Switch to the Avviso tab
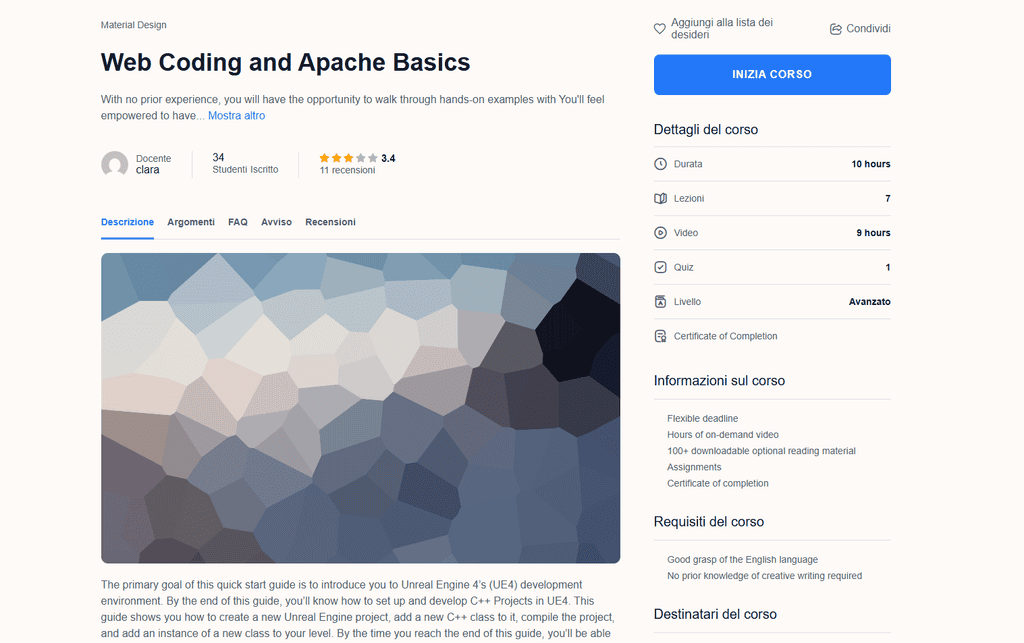The height and width of the screenshot is (643, 1024). 276,222
